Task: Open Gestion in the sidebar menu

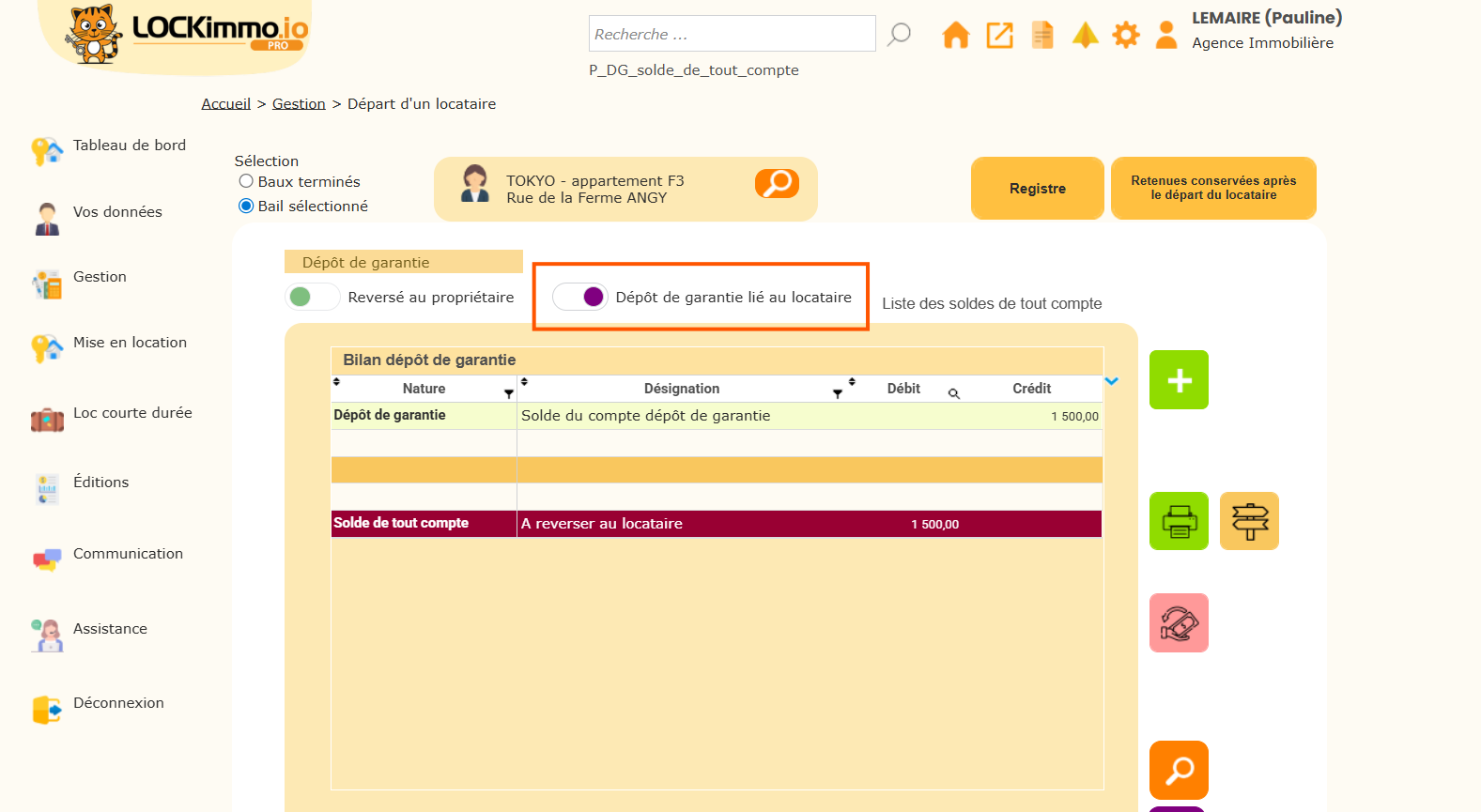Action: point(100,277)
